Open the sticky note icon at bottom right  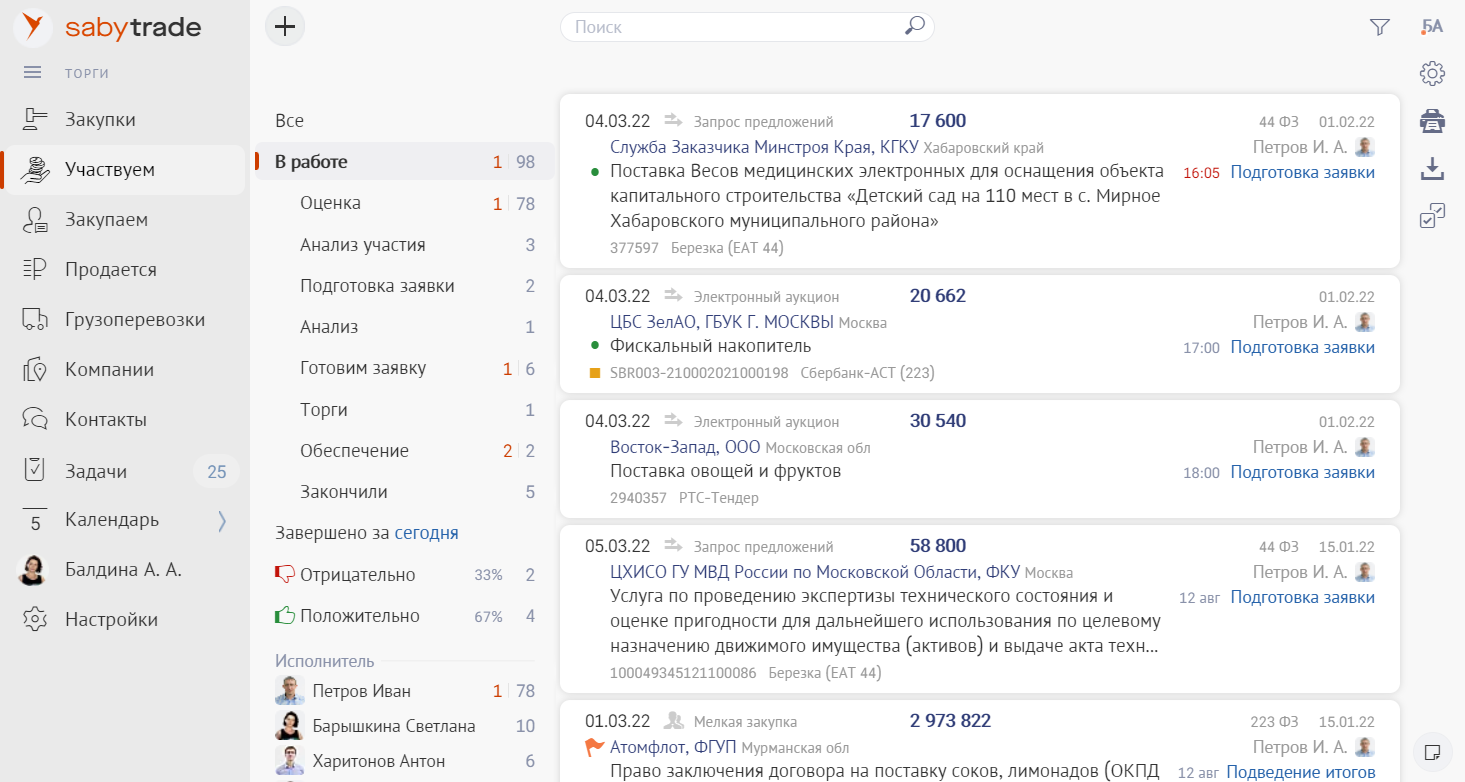(1432, 750)
